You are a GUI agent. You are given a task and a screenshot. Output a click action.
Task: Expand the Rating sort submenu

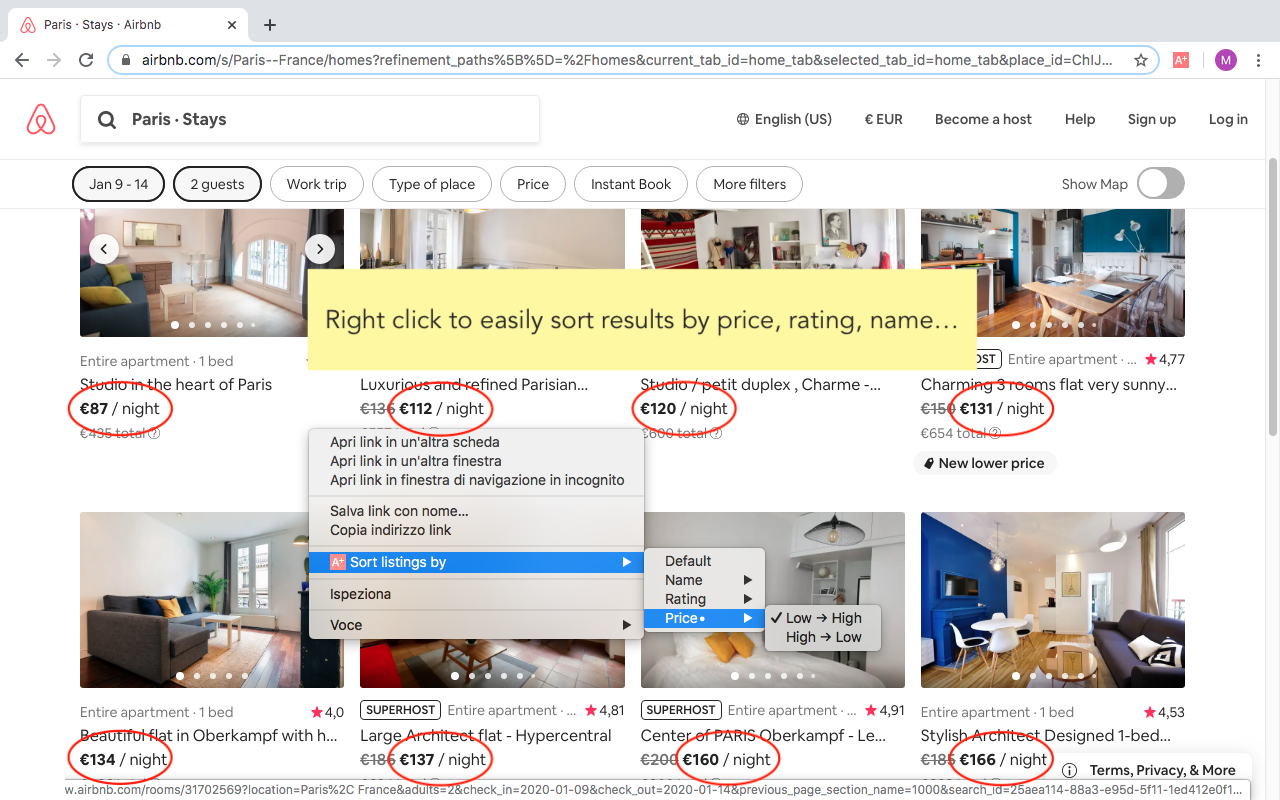point(704,599)
